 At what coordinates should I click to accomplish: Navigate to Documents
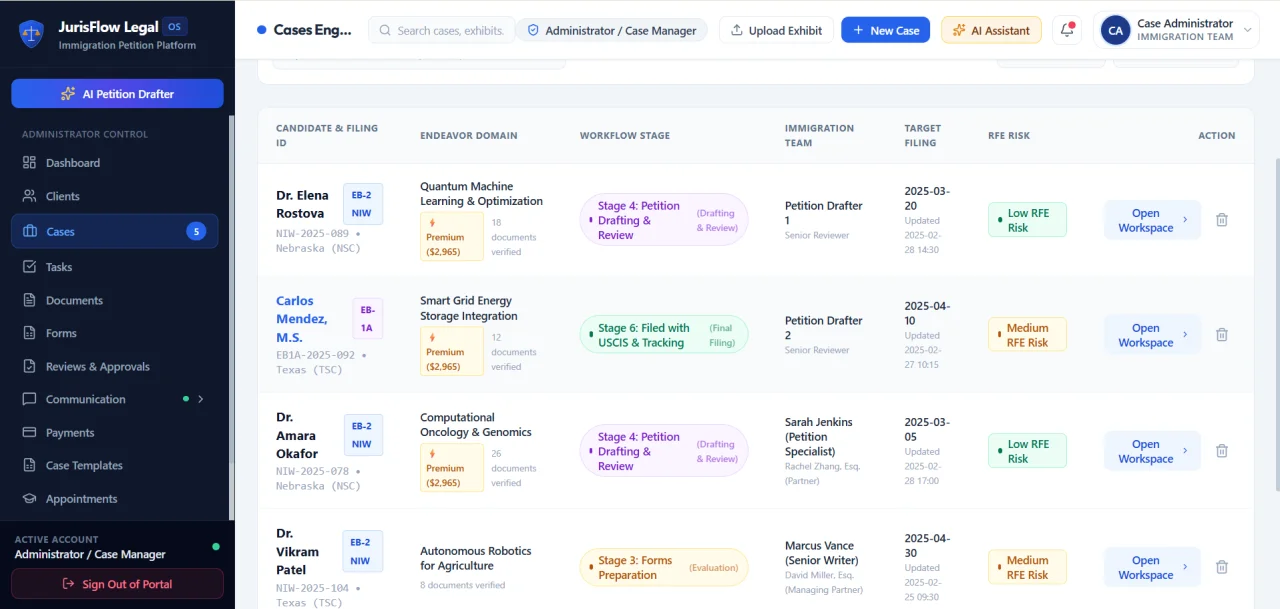click(x=115, y=300)
